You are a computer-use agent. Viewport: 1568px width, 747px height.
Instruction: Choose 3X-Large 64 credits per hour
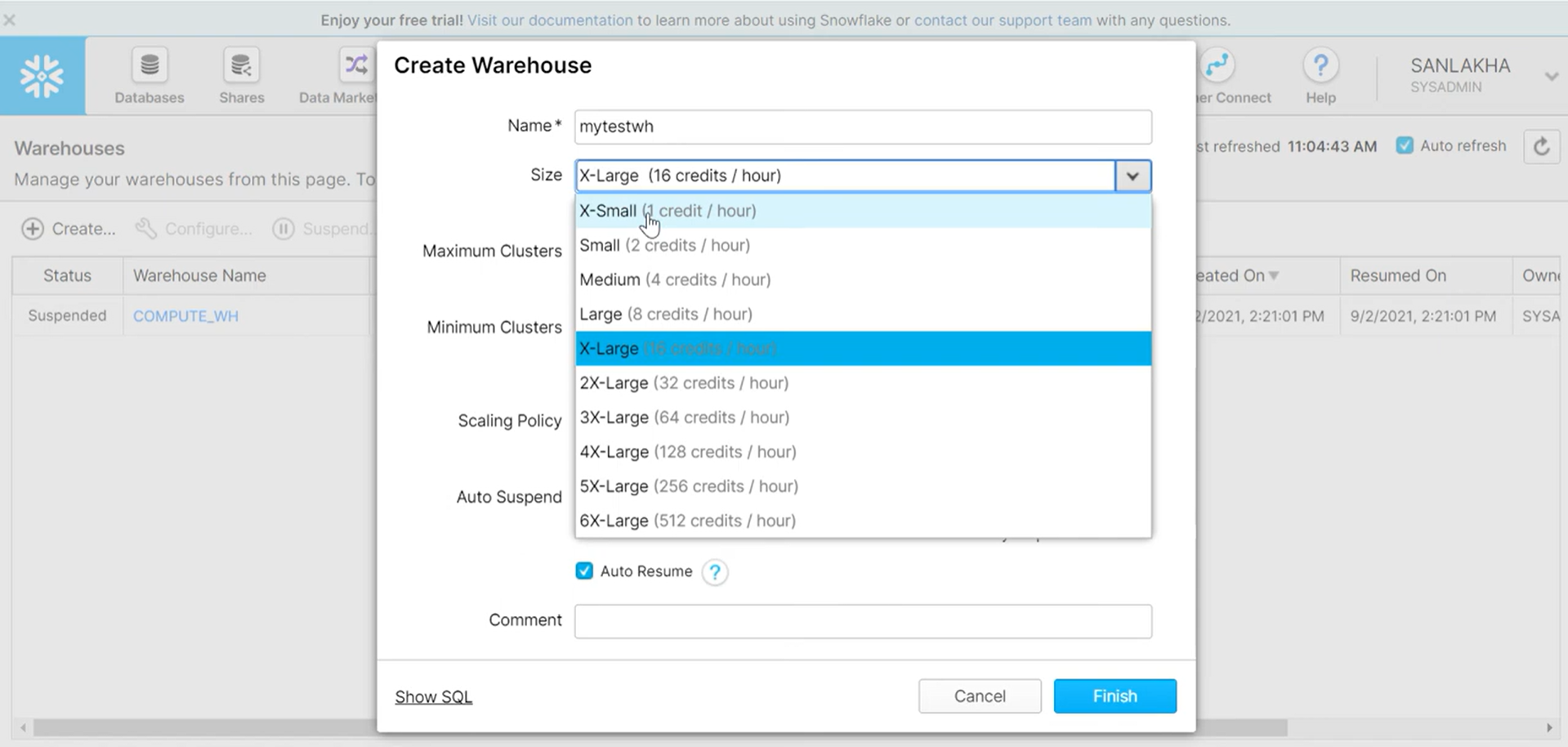864,417
